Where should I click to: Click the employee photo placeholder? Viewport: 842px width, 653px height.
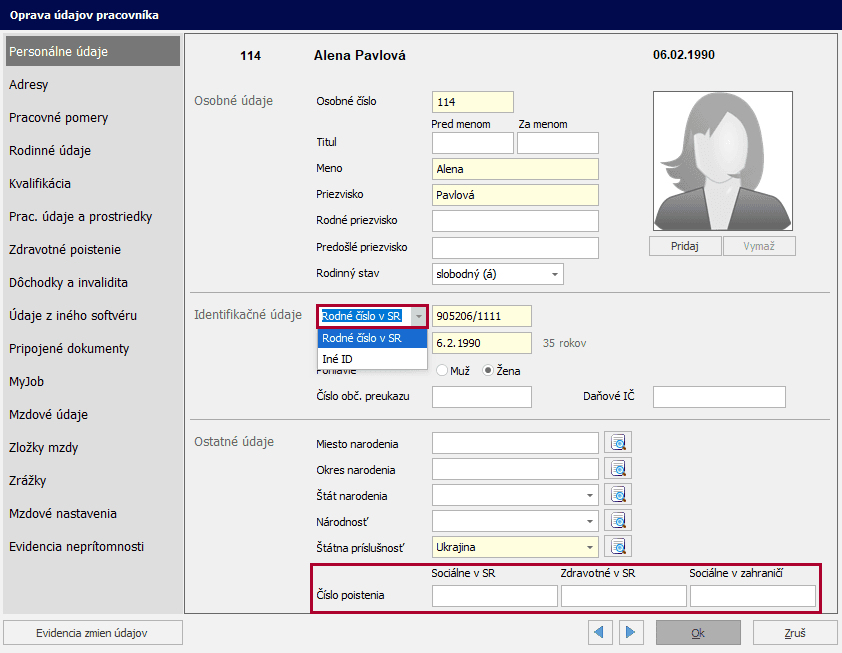click(722, 161)
